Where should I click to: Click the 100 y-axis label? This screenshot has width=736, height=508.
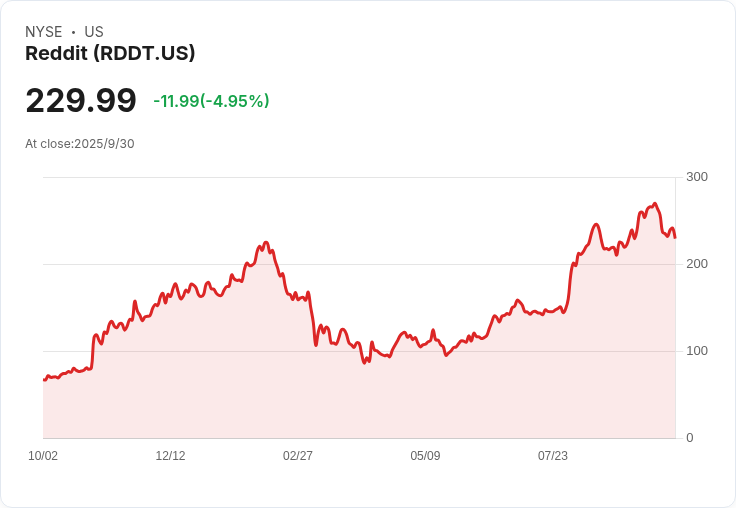697,351
